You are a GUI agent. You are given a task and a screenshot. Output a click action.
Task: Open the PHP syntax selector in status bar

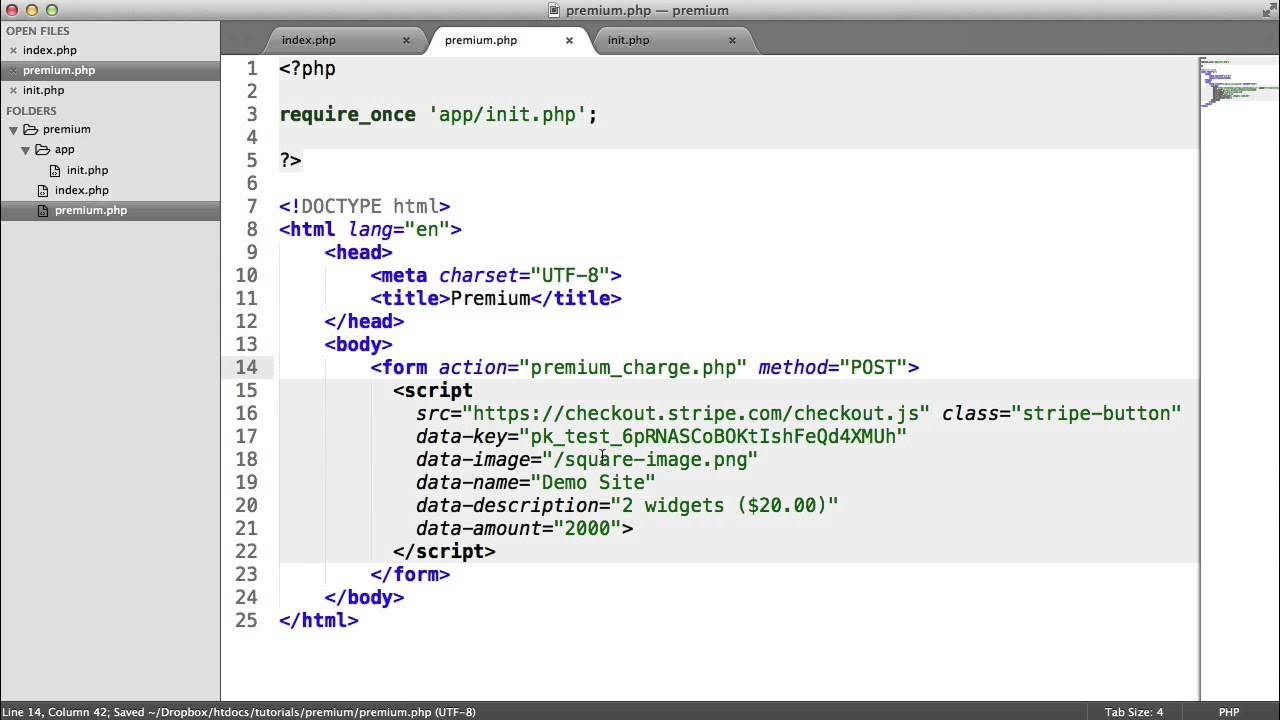(1229, 712)
